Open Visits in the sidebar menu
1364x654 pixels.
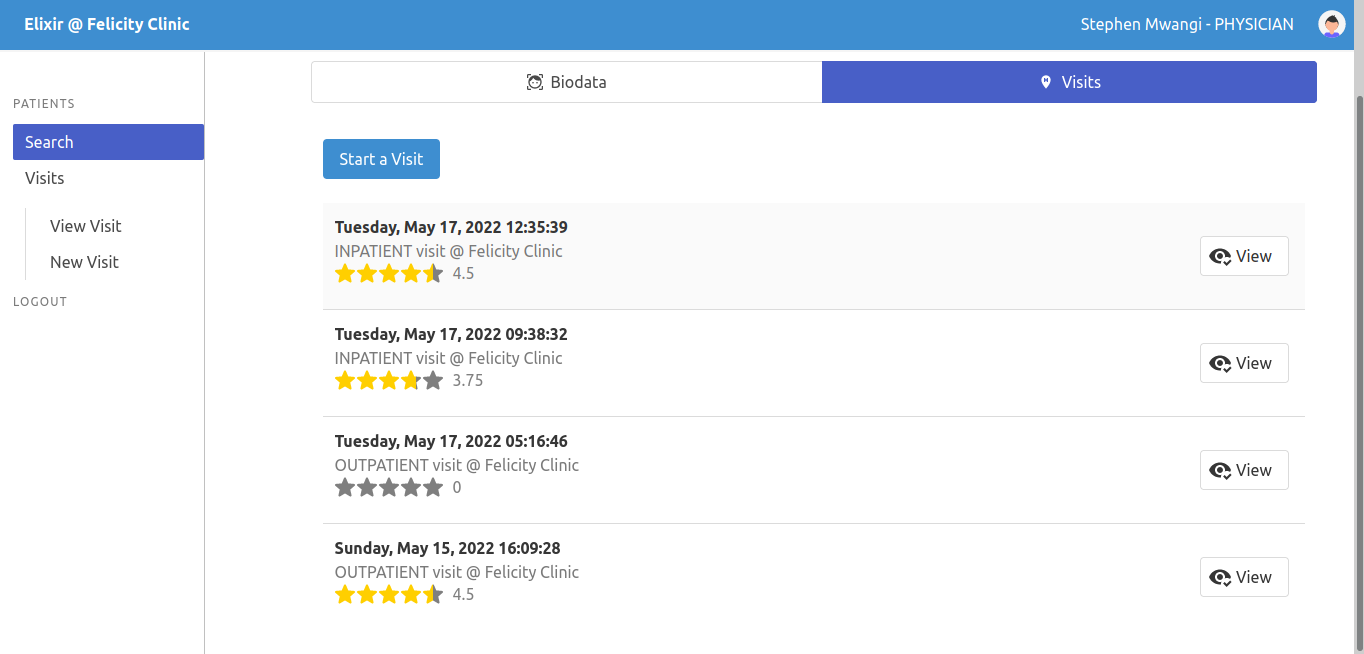[108, 178]
